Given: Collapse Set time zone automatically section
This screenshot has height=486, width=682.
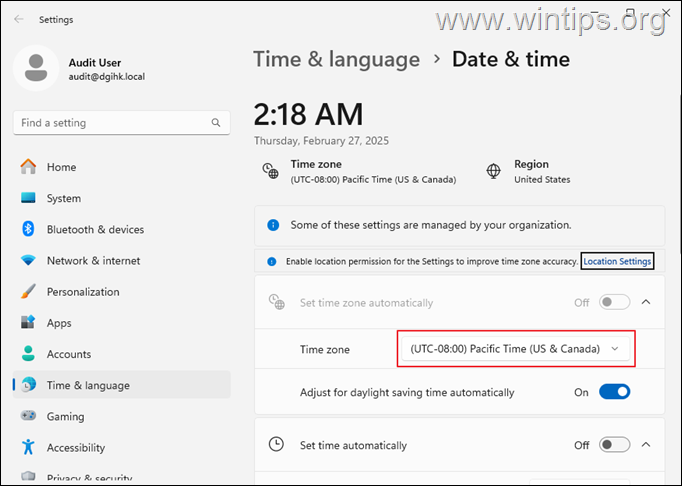Looking at the screenshot, I should pos(646,302).
